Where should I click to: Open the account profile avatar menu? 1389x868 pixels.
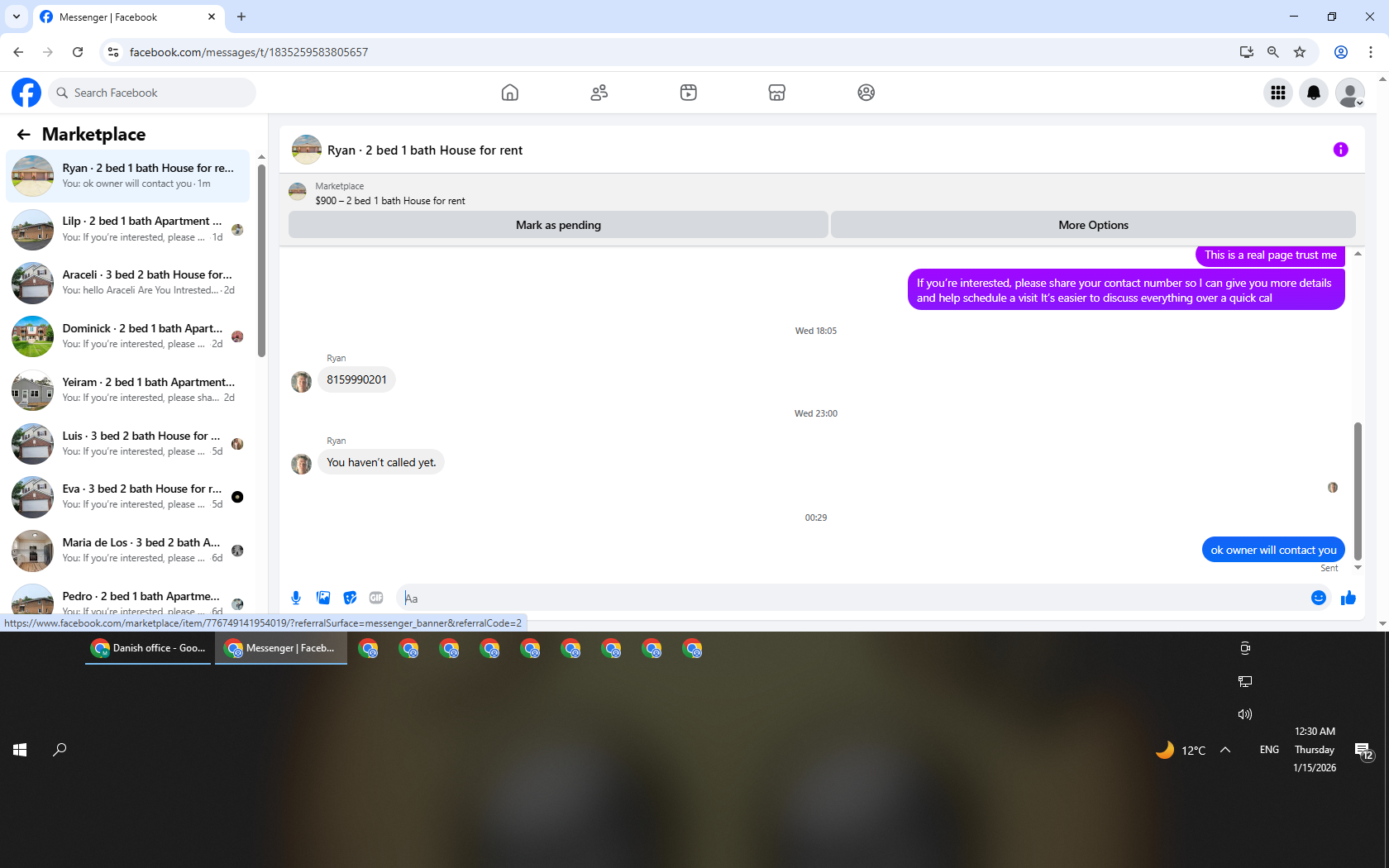click(1350, 93)
